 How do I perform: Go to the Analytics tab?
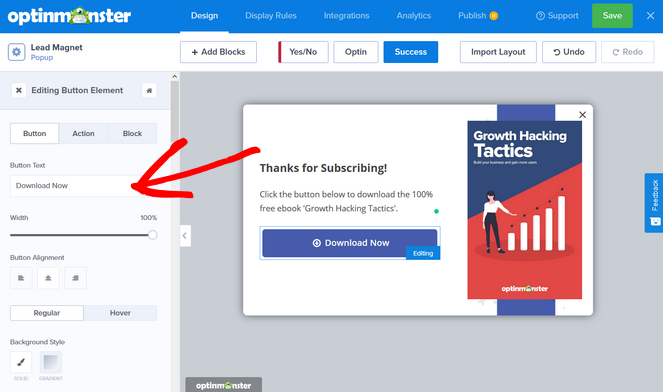(x=414, y=16)
